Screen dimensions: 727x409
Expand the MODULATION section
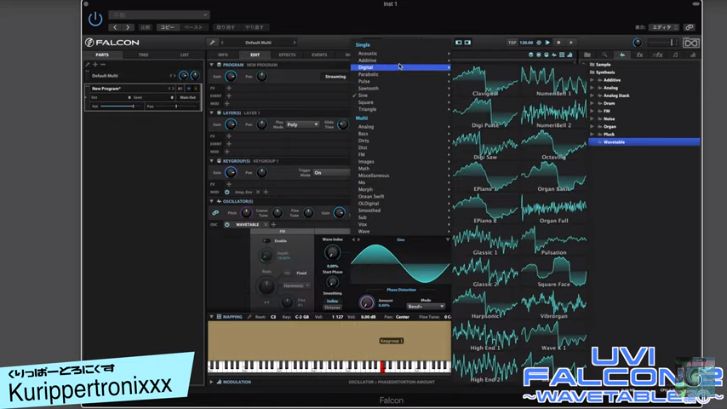(x=211, y=382)
